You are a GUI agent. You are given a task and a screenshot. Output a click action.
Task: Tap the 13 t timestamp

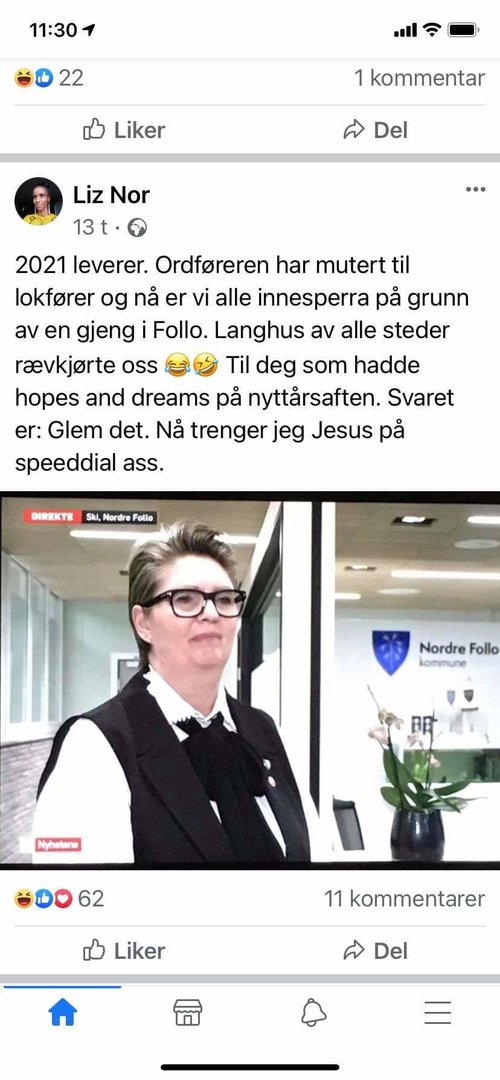coord(90,227)
